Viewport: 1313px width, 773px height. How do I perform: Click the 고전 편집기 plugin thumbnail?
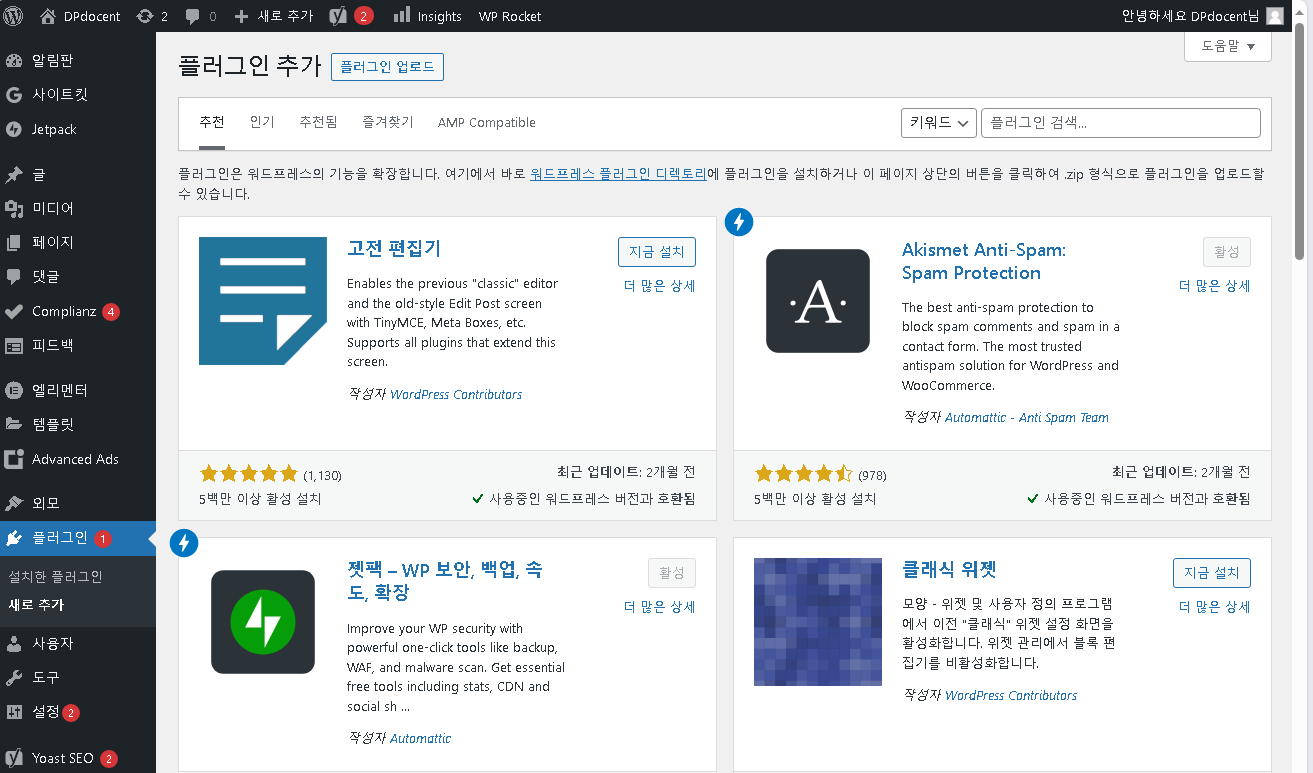263,301
